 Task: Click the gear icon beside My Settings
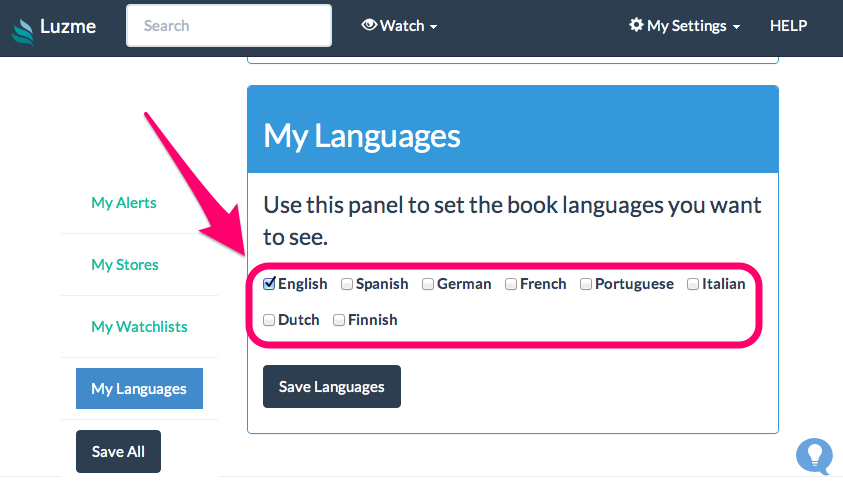point(636,25)
